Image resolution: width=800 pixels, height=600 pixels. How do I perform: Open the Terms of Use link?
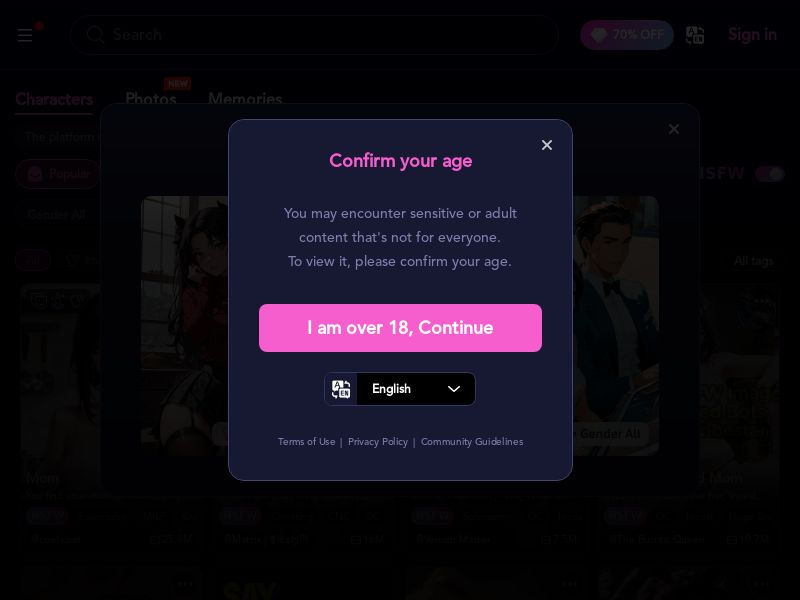click(307, 442)
